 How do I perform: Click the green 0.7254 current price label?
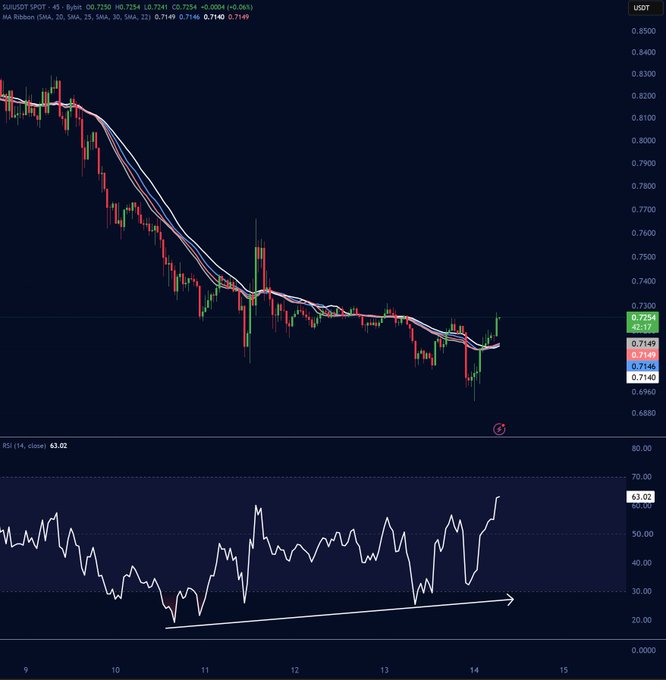643,317
